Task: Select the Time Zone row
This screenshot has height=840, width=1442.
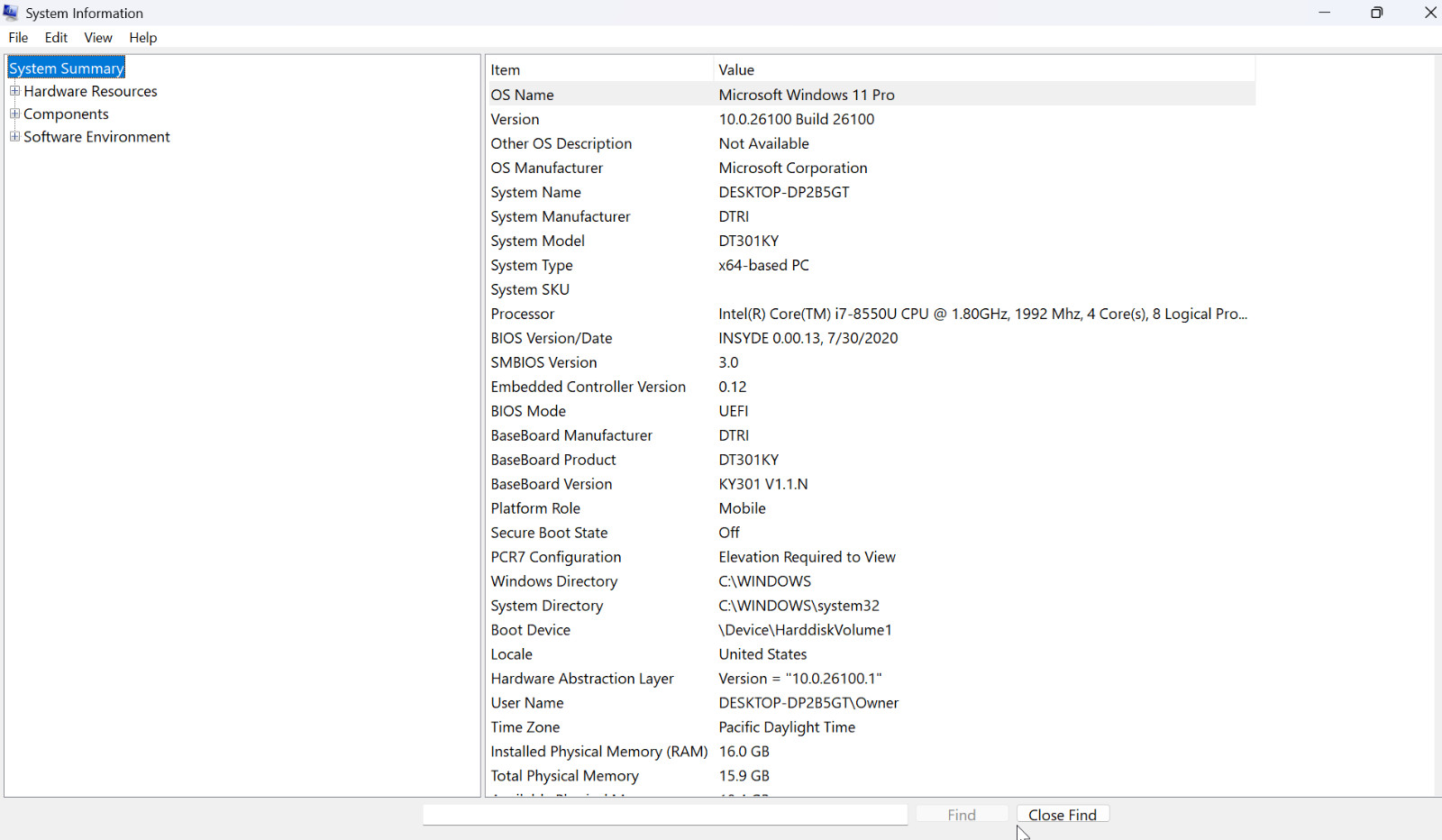Action: pos(872,727)
